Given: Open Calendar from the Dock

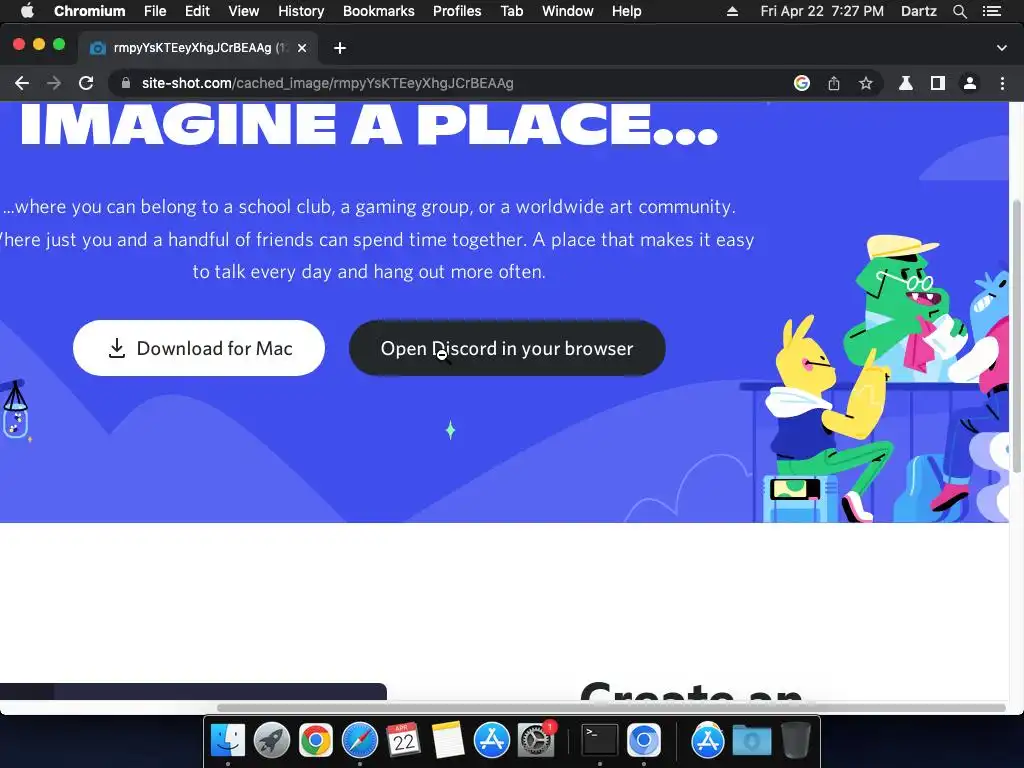Looking at the screenshot, I should tap(404, 740).
